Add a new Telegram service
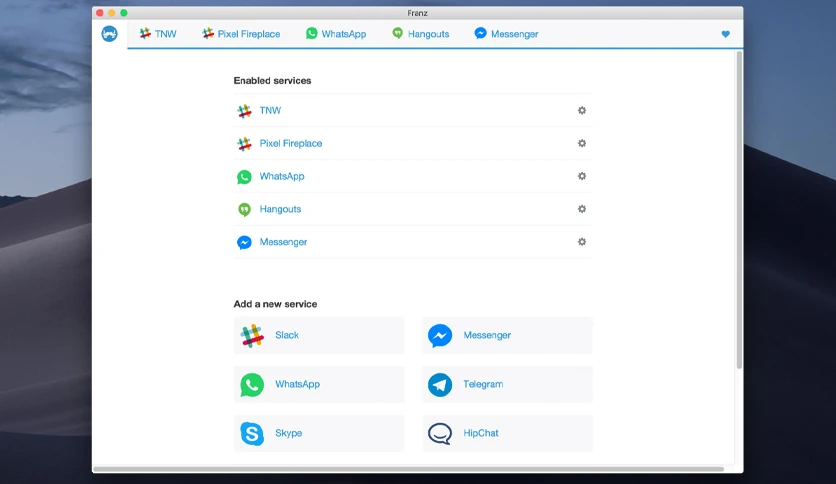This screenshot has width=836, height=484. [x=507, y=384]
